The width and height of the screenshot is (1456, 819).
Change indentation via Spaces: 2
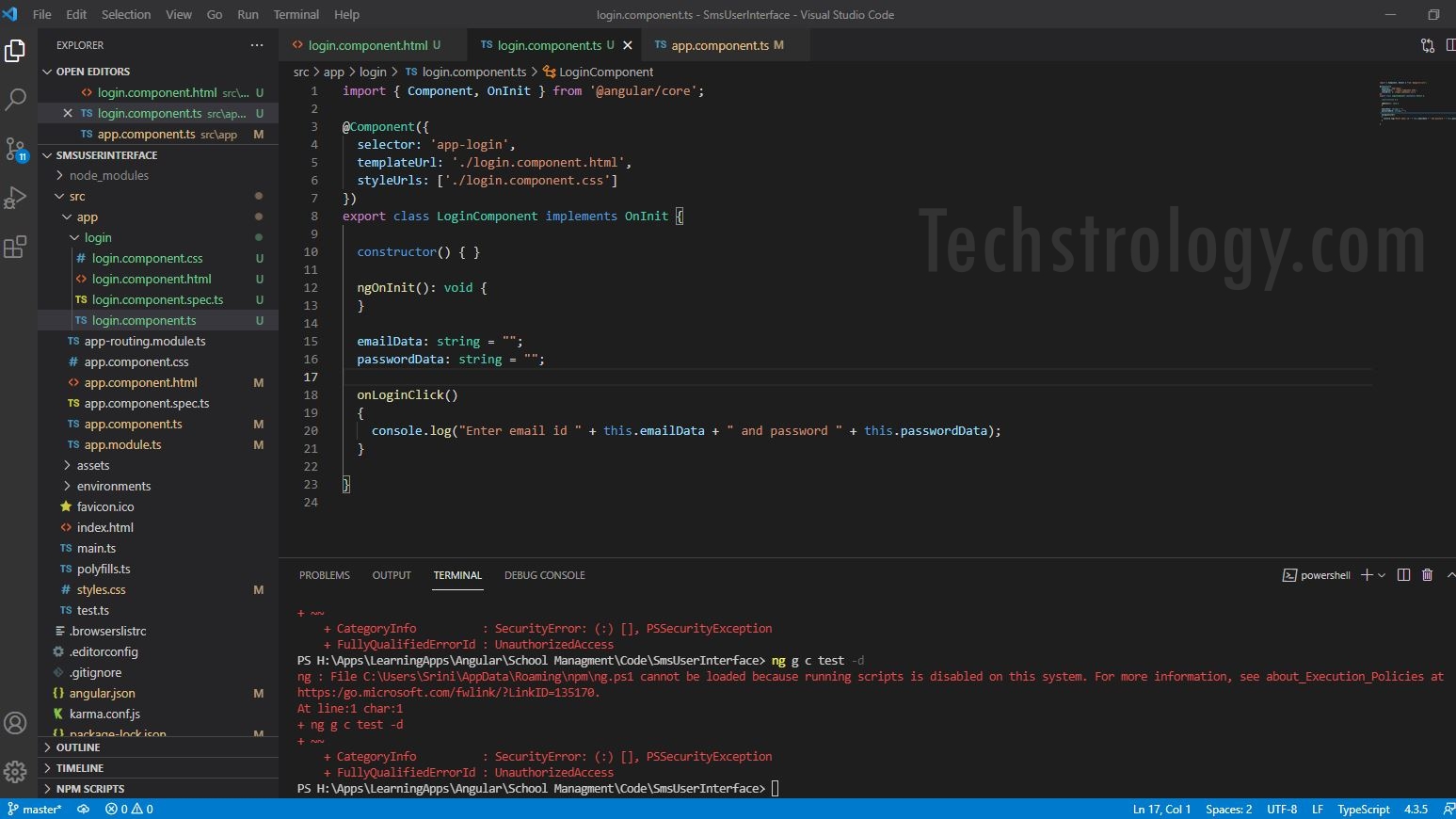click(1229, 809)
